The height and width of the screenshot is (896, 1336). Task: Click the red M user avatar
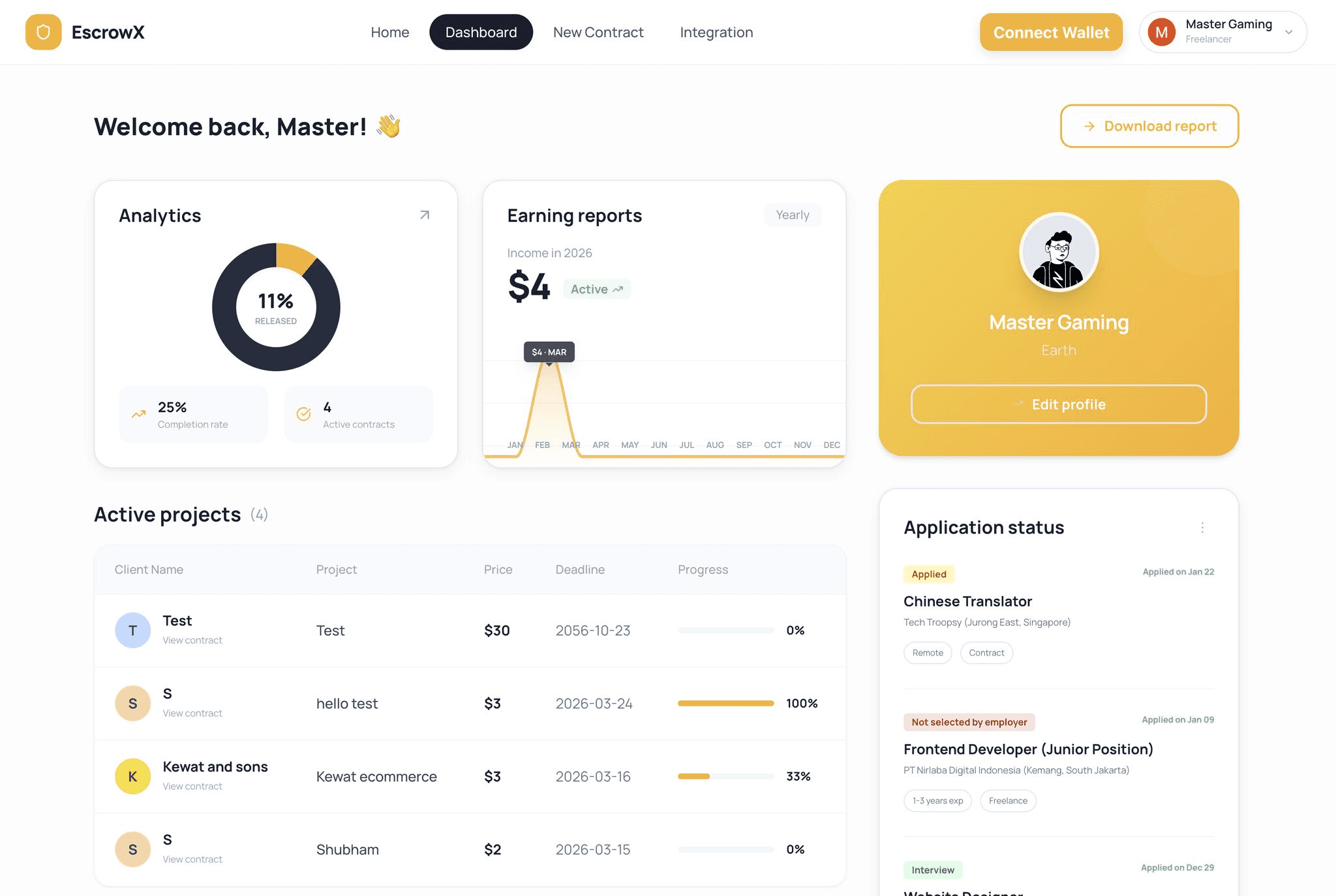[1162, 32]
